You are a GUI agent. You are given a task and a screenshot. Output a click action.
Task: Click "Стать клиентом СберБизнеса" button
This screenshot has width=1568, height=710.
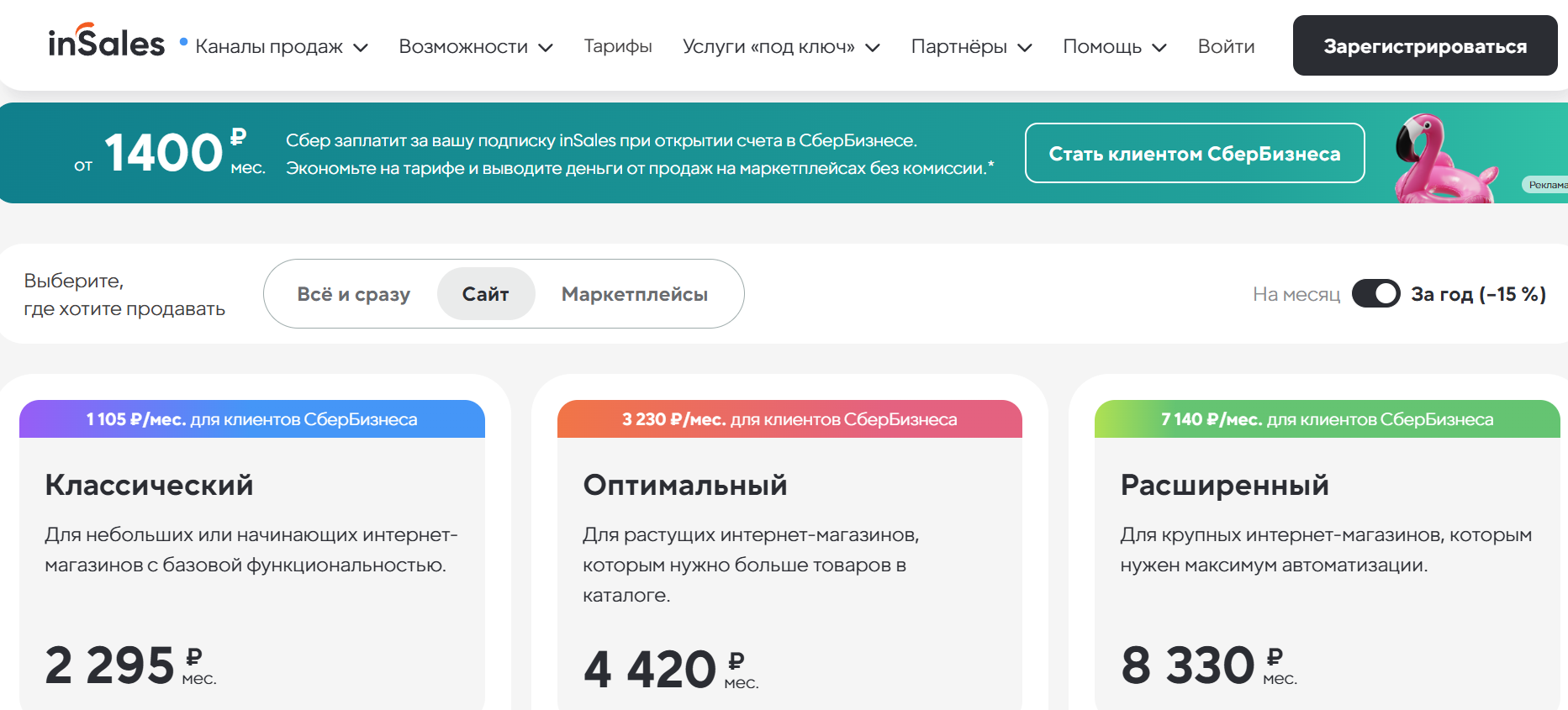point(1194,154)
